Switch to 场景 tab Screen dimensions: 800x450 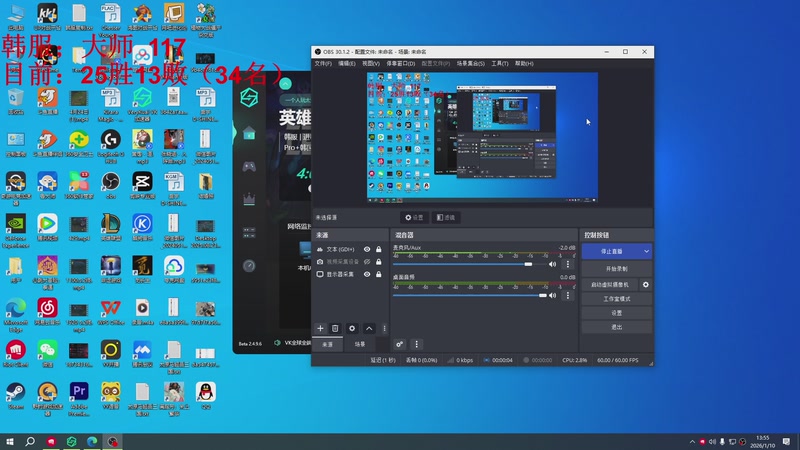tap(360, 344)
